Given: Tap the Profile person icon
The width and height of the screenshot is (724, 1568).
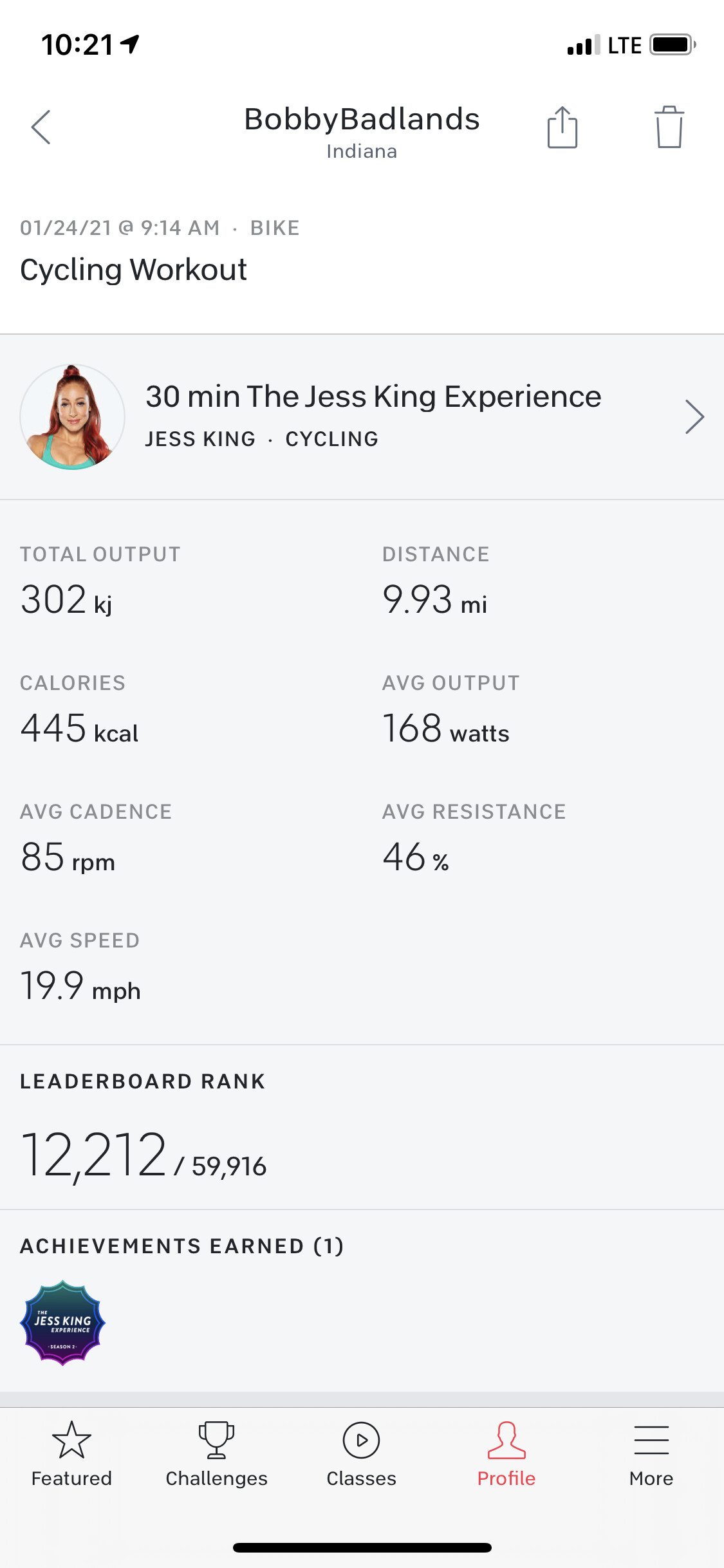Looking at the screenshot, I should click(x=506, y=1441).
